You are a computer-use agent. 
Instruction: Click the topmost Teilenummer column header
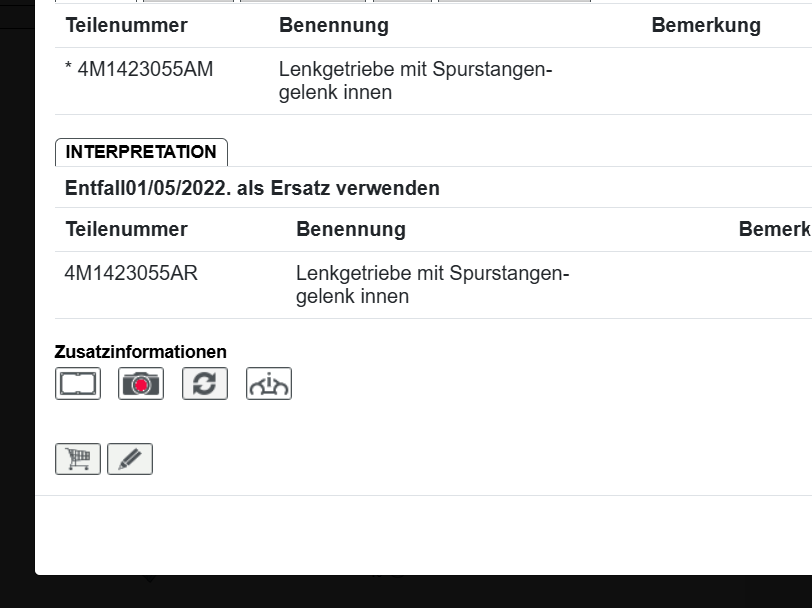pyautogui.click(x=126, y=26)
